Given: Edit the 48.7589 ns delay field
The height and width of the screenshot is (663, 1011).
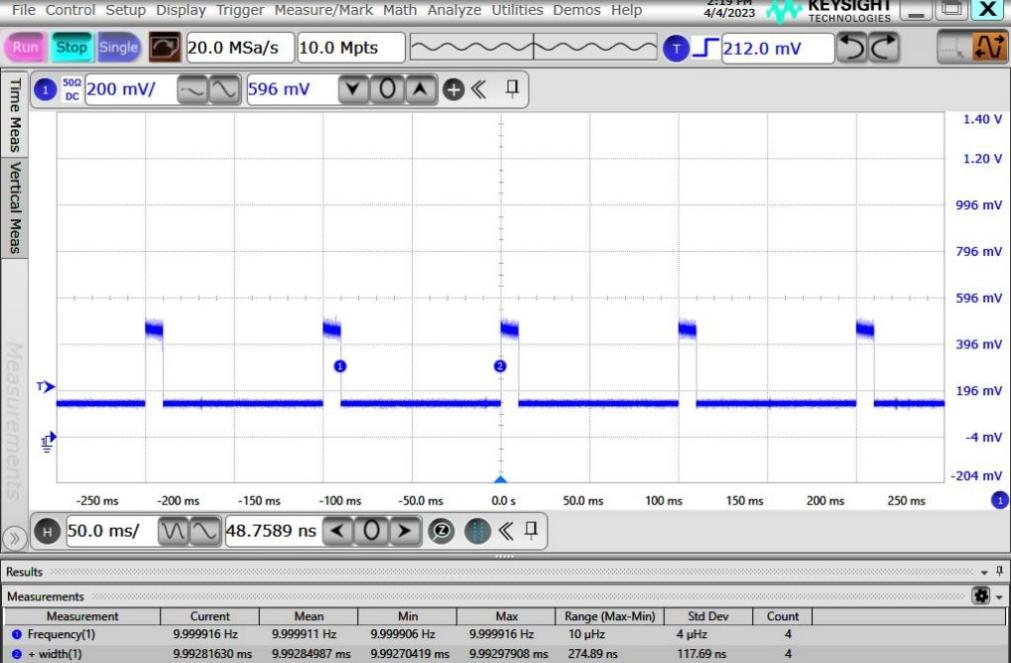Looking at the screenshot, I should pos(273,531).
